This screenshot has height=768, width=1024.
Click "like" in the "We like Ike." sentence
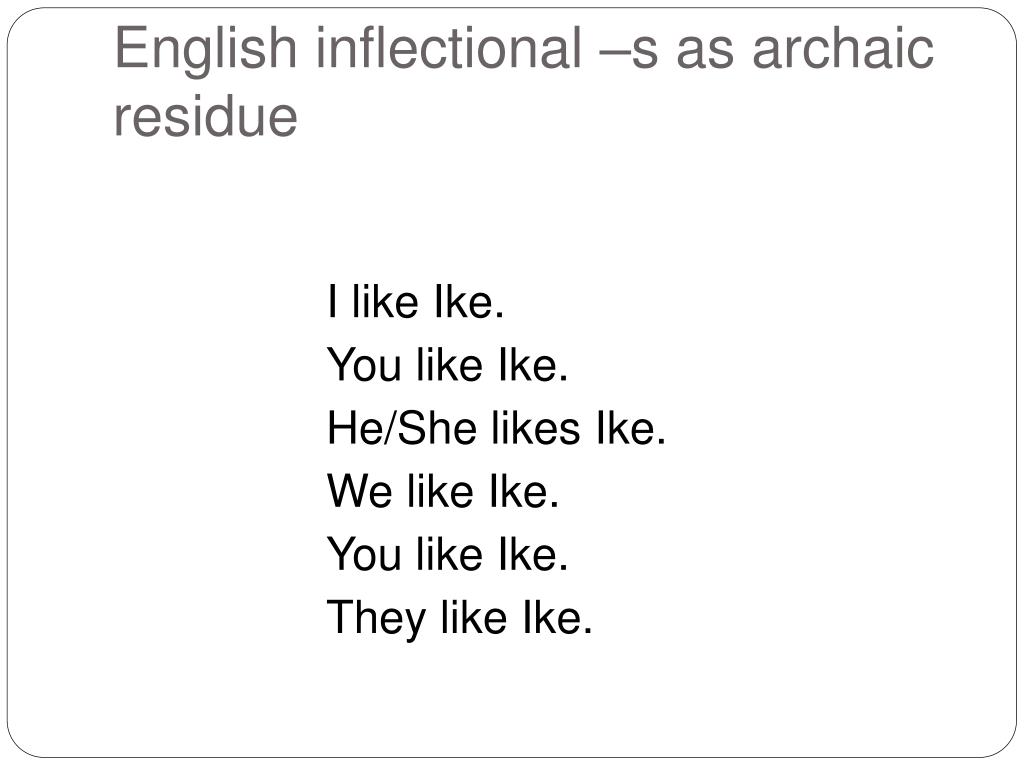[x=440, y=491]
